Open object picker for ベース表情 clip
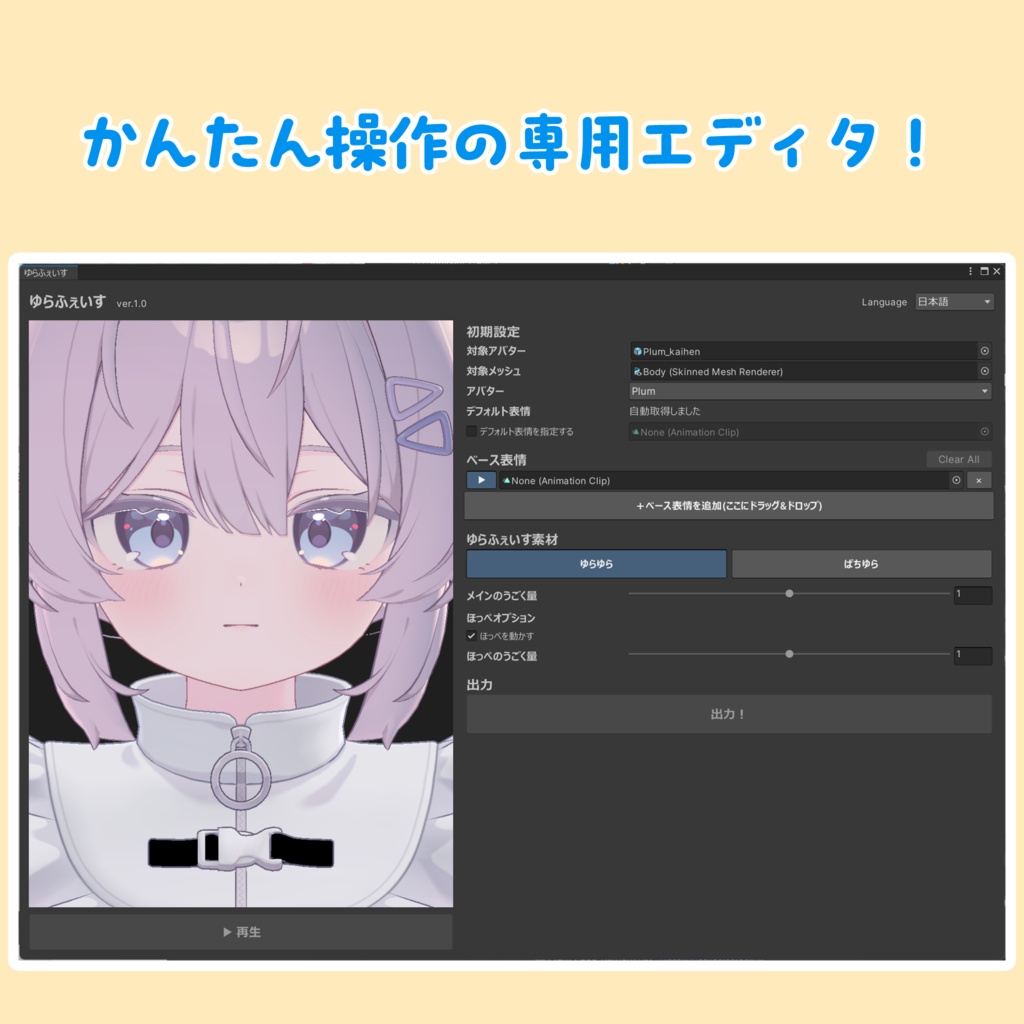 click(x=956, y=480)
